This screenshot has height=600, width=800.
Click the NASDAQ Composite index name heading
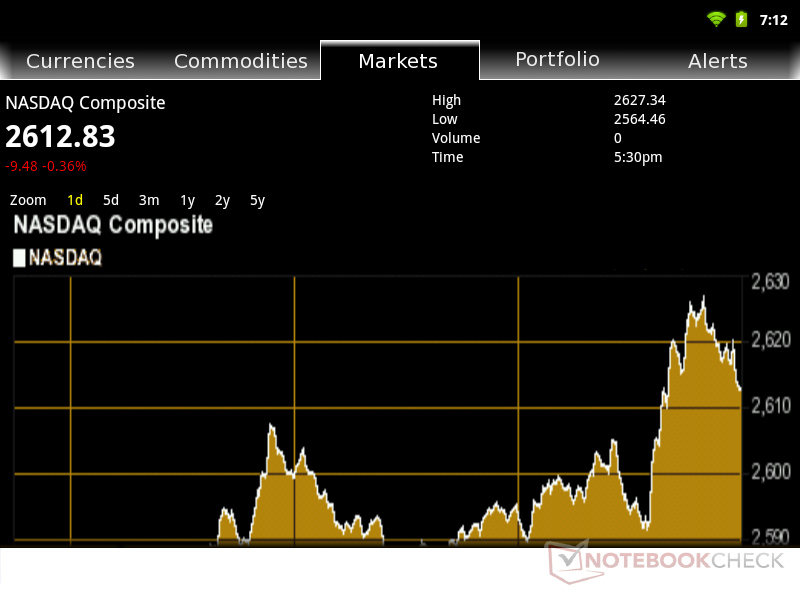(85, 103)
